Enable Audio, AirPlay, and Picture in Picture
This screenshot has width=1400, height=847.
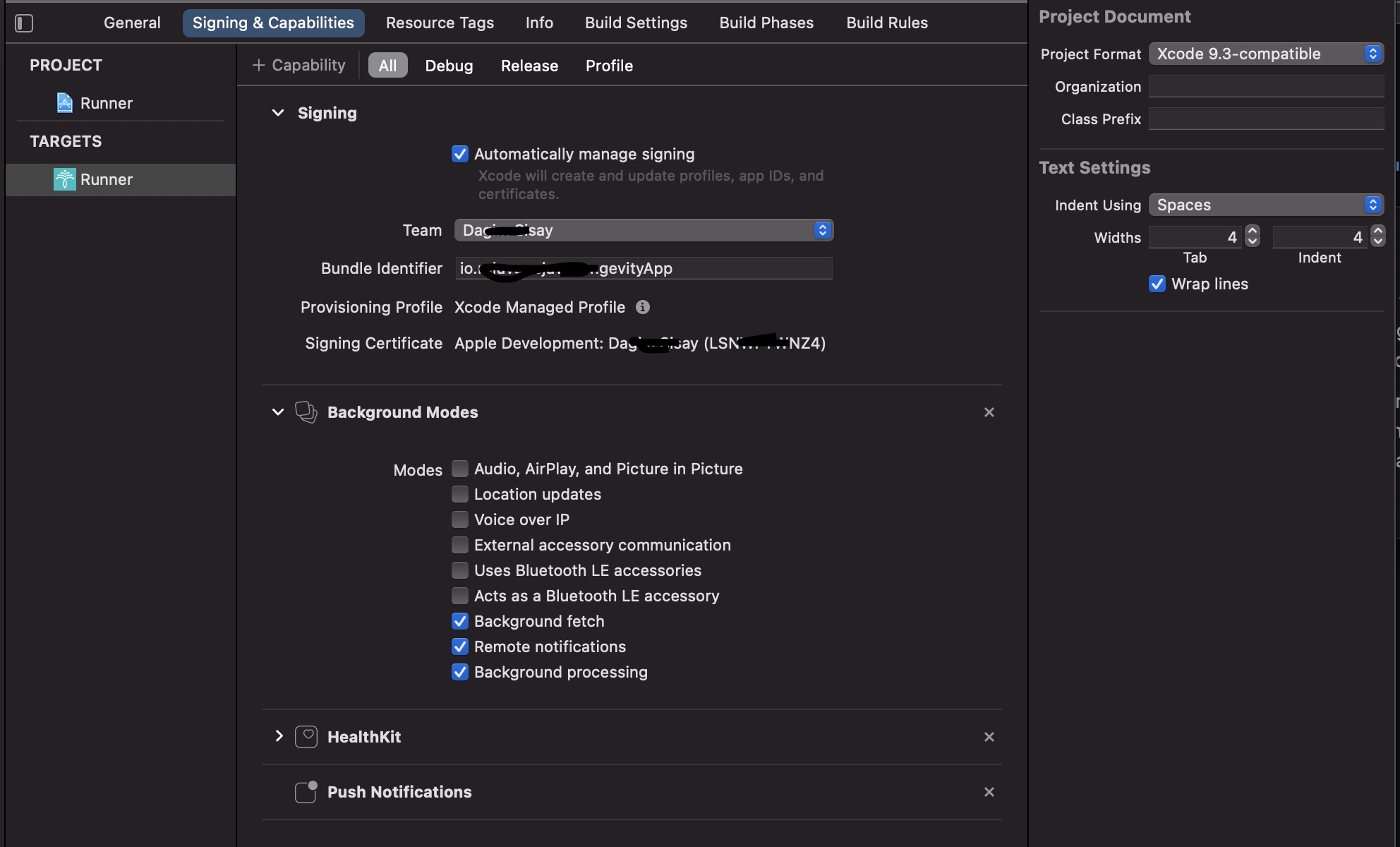coord(460,469)
